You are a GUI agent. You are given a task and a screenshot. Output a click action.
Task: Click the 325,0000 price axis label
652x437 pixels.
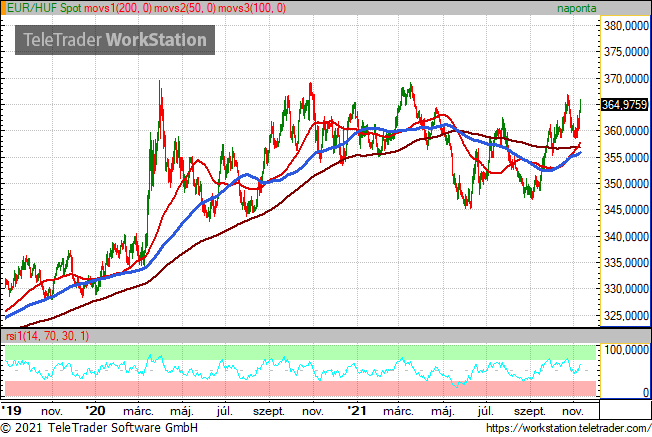[626, 316]
